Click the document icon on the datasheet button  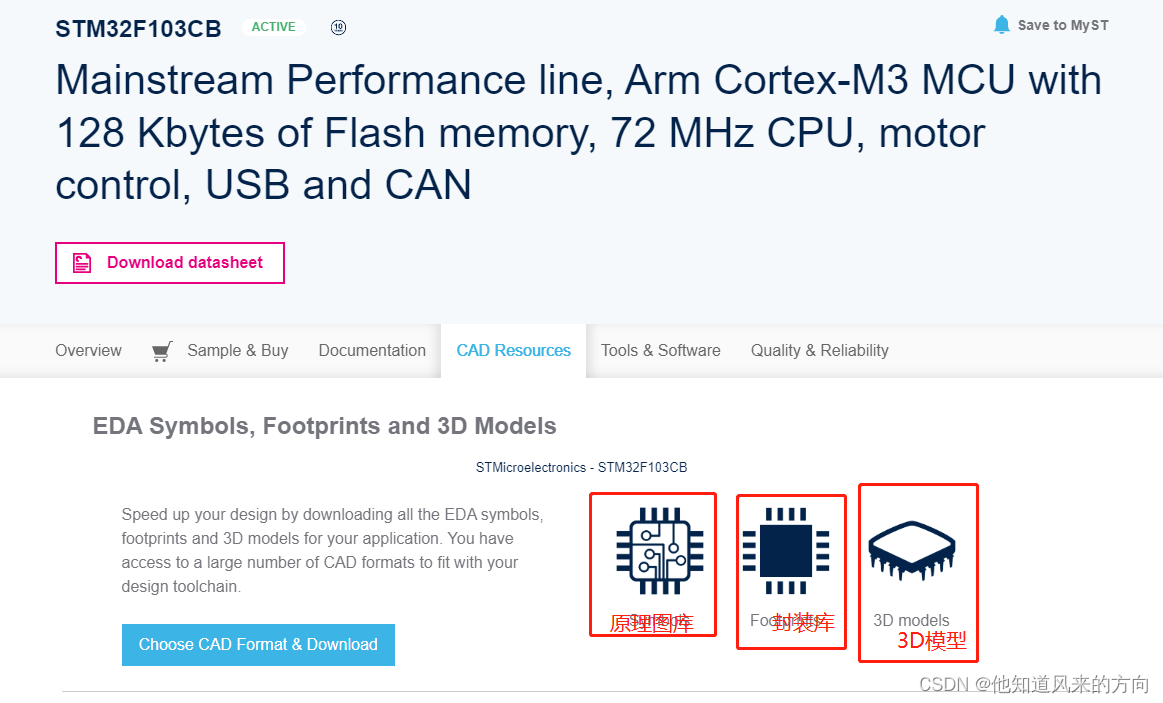pos(82,263)
